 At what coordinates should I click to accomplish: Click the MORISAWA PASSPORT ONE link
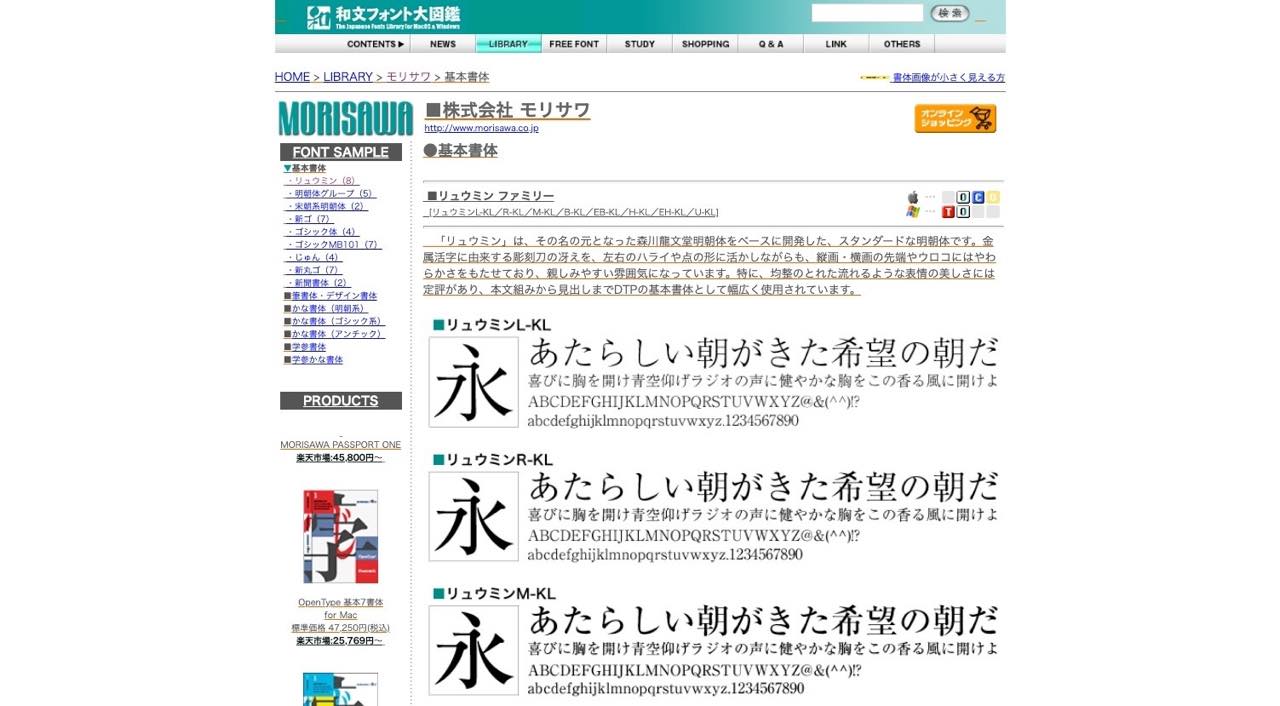[340, 445]
